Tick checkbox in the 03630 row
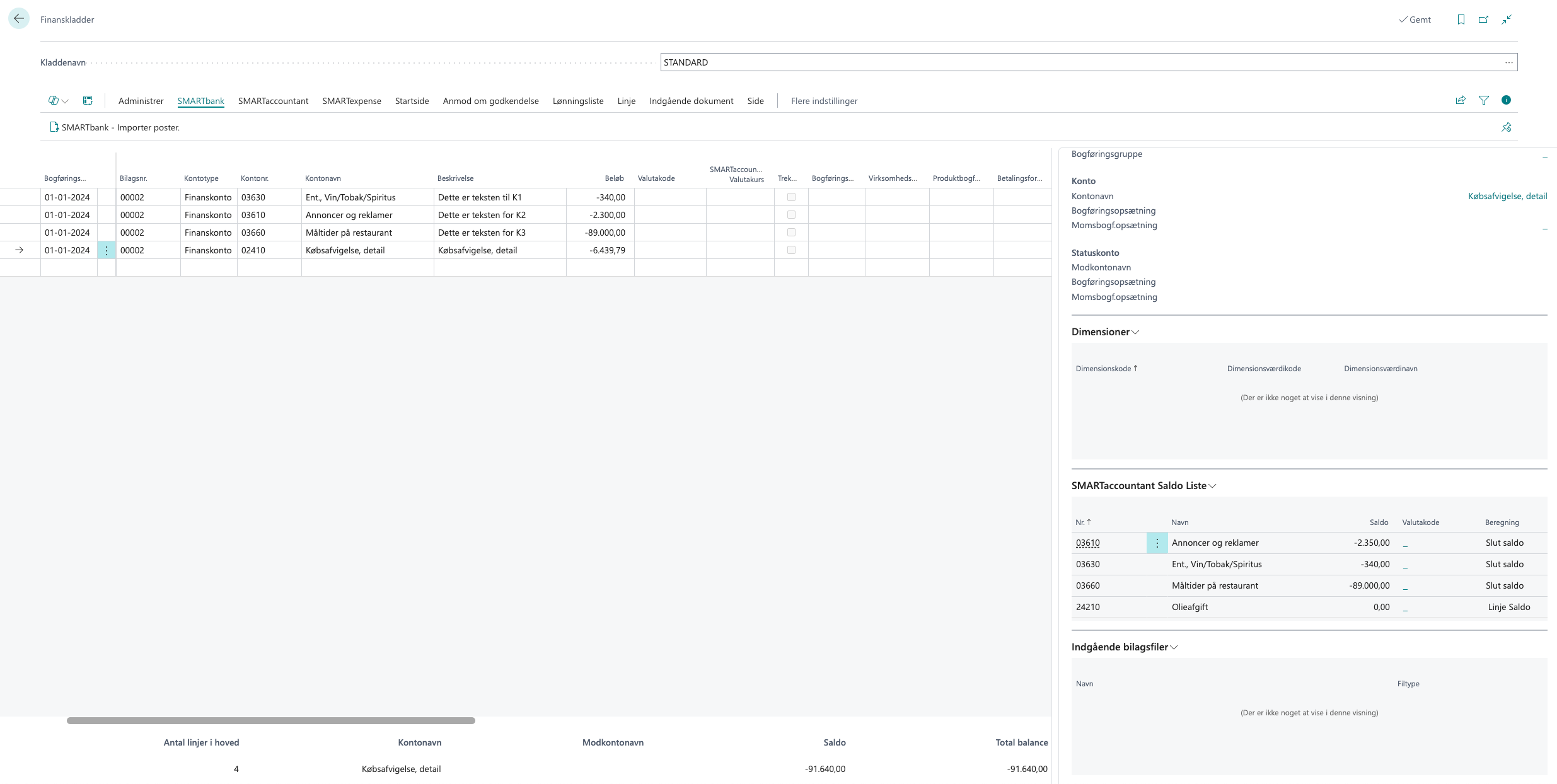The image size is (1557, 784). [x=791, y=197]
